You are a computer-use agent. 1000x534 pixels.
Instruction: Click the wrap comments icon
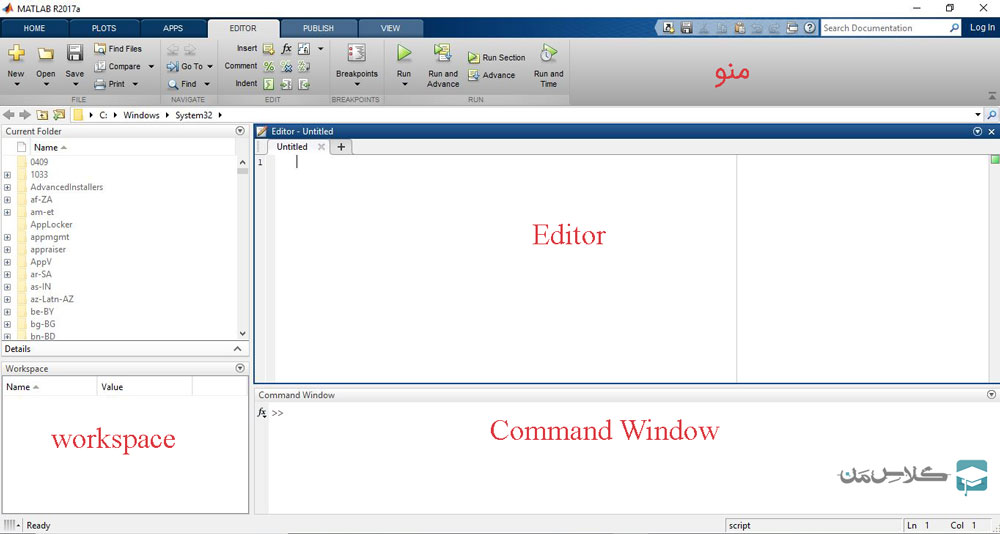(304, 66)
